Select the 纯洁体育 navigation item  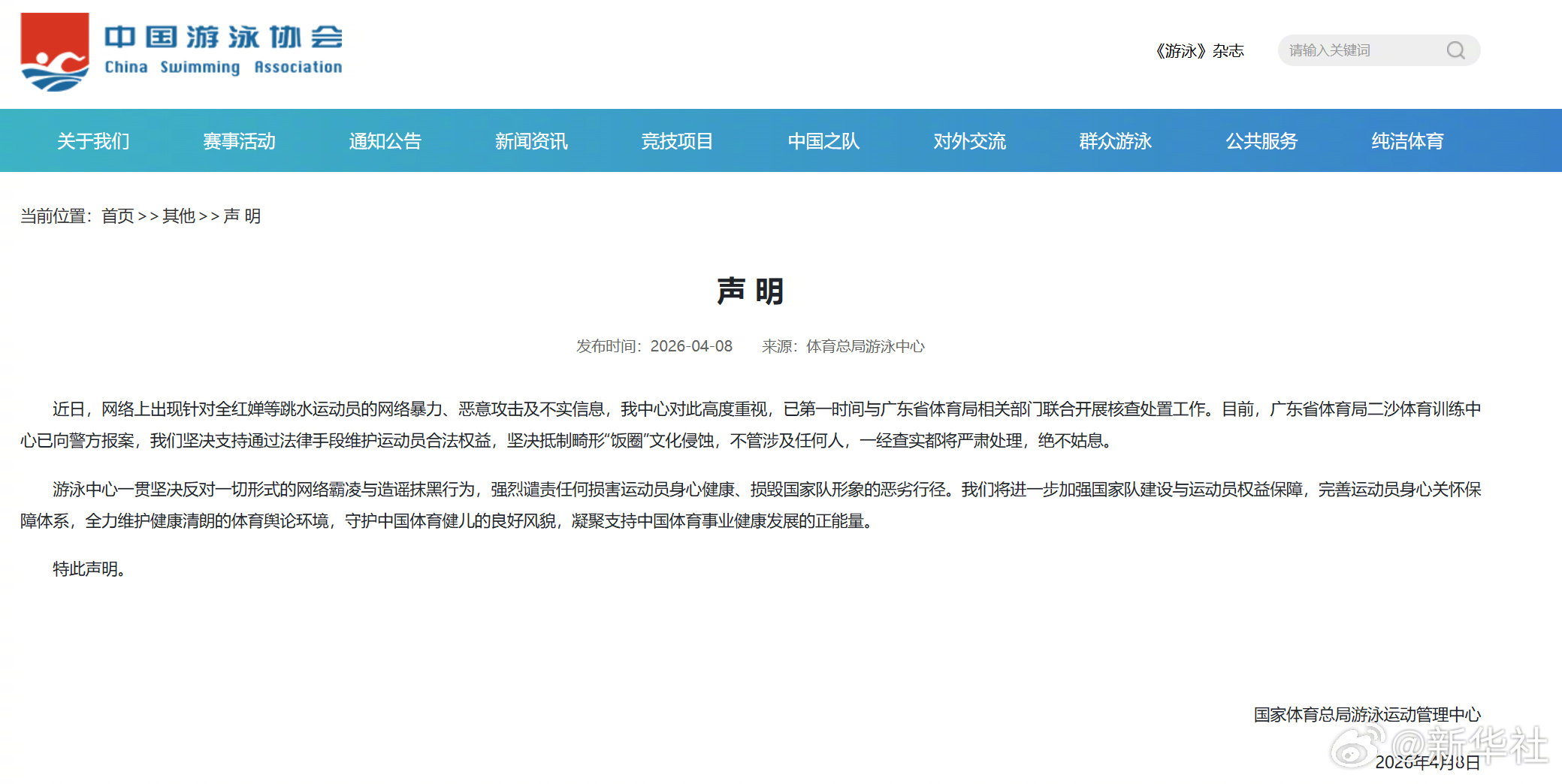[x=1406, y=141]
